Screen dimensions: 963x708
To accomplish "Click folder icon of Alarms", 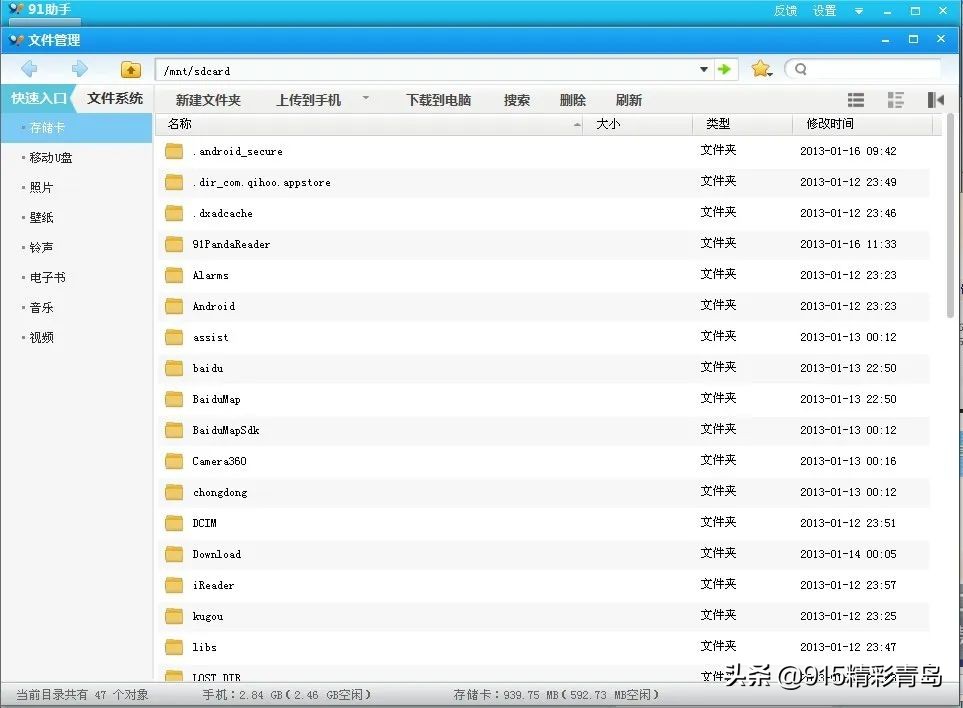I will click(174, 275).
